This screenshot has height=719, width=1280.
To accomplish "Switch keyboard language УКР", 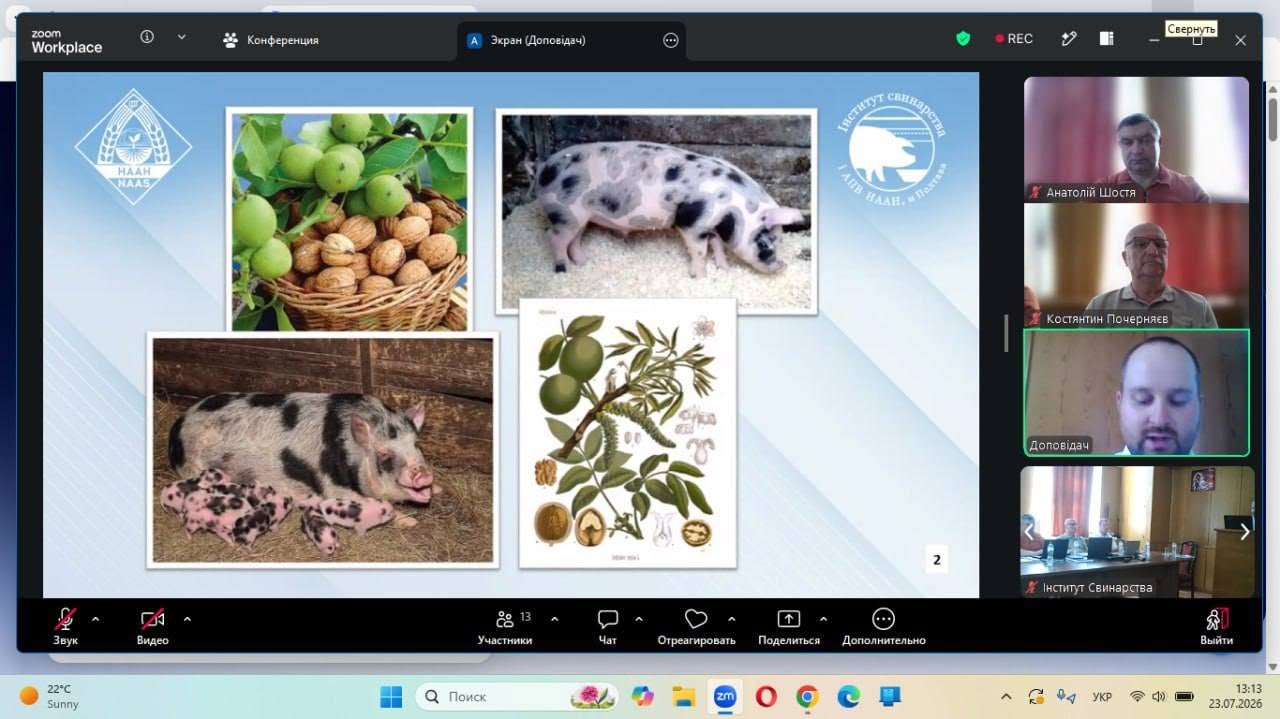I will click(x=1102, y=696).
